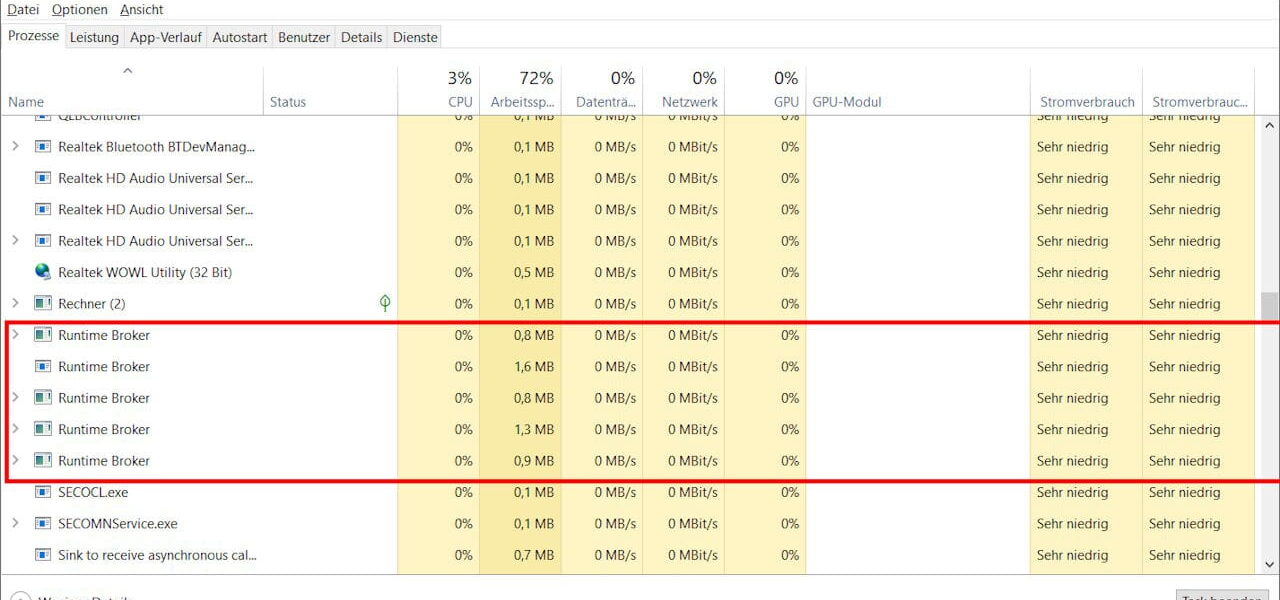Expand the Runtime Broker entry with 0,9 MB
This screenshot has width=1280, height=600.
15,461
